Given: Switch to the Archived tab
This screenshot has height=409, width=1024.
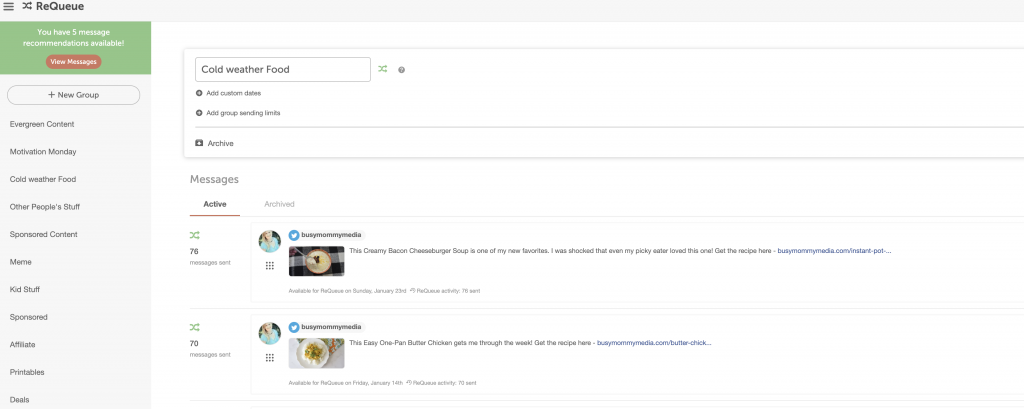Looking at the screenshot, I should (x=279, y=204).
